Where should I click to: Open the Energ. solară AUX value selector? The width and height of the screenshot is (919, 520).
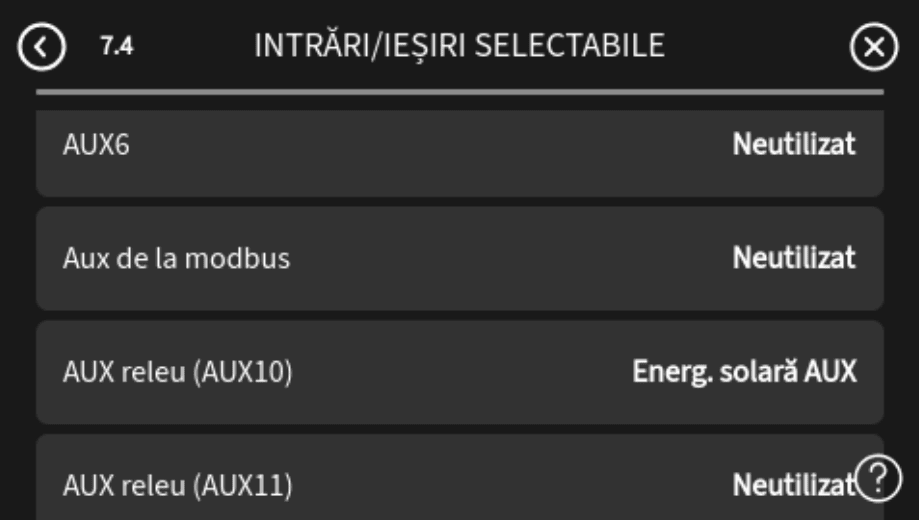click(744, 373)
